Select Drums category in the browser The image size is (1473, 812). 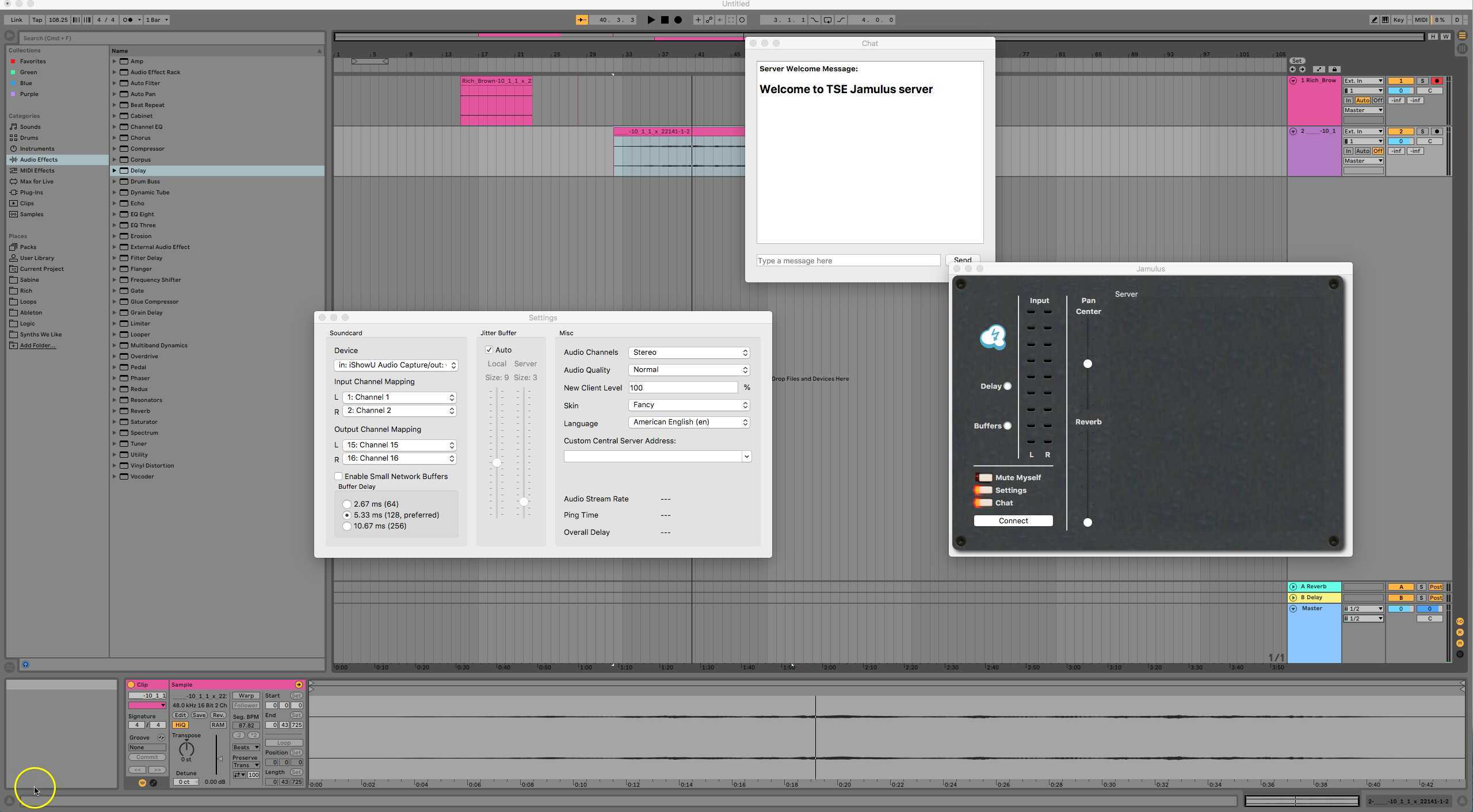pyautogui.click(x=29, y=137)
